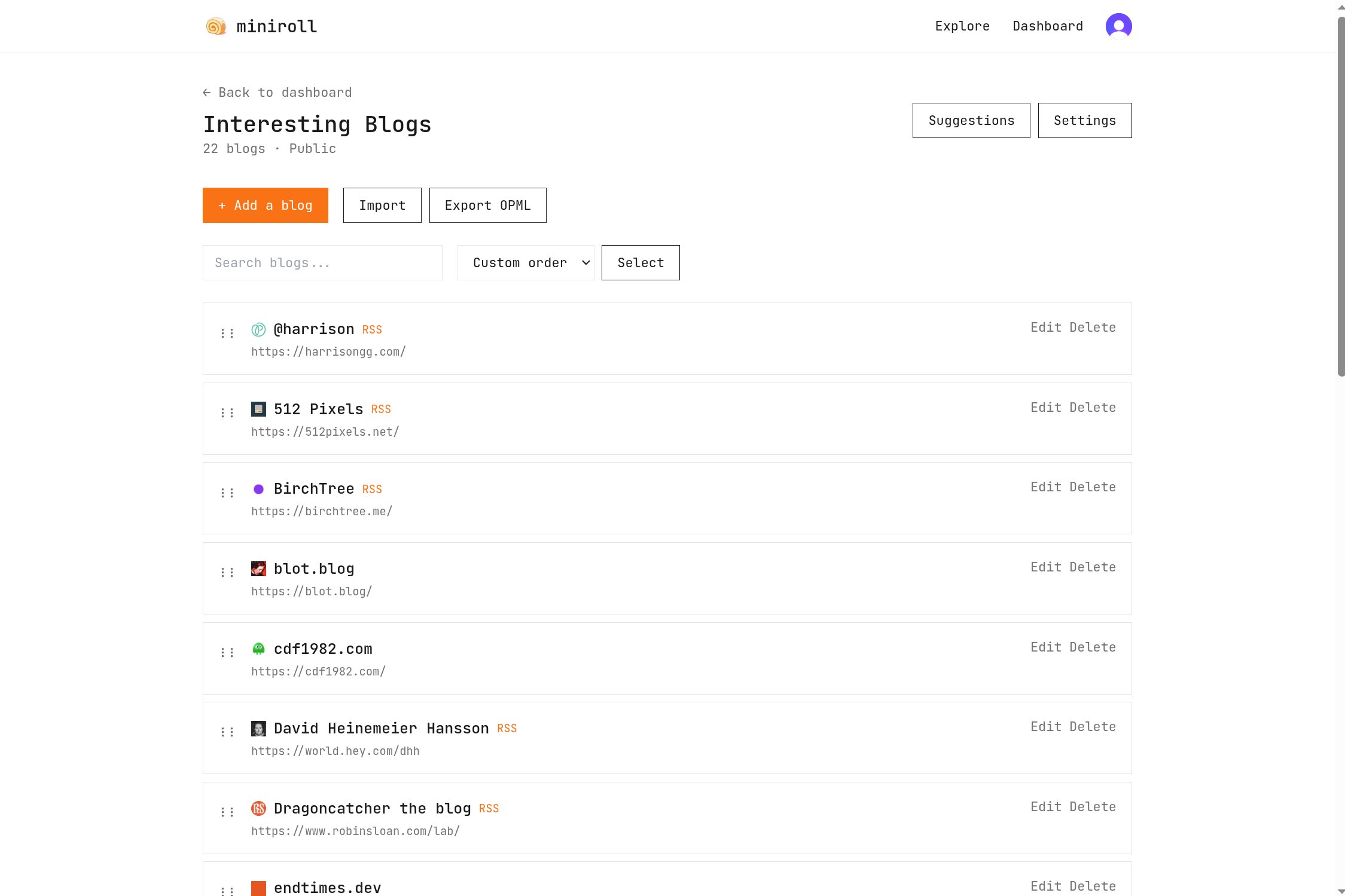
Task: Click the Add a blog button
Action: point(265,205)
